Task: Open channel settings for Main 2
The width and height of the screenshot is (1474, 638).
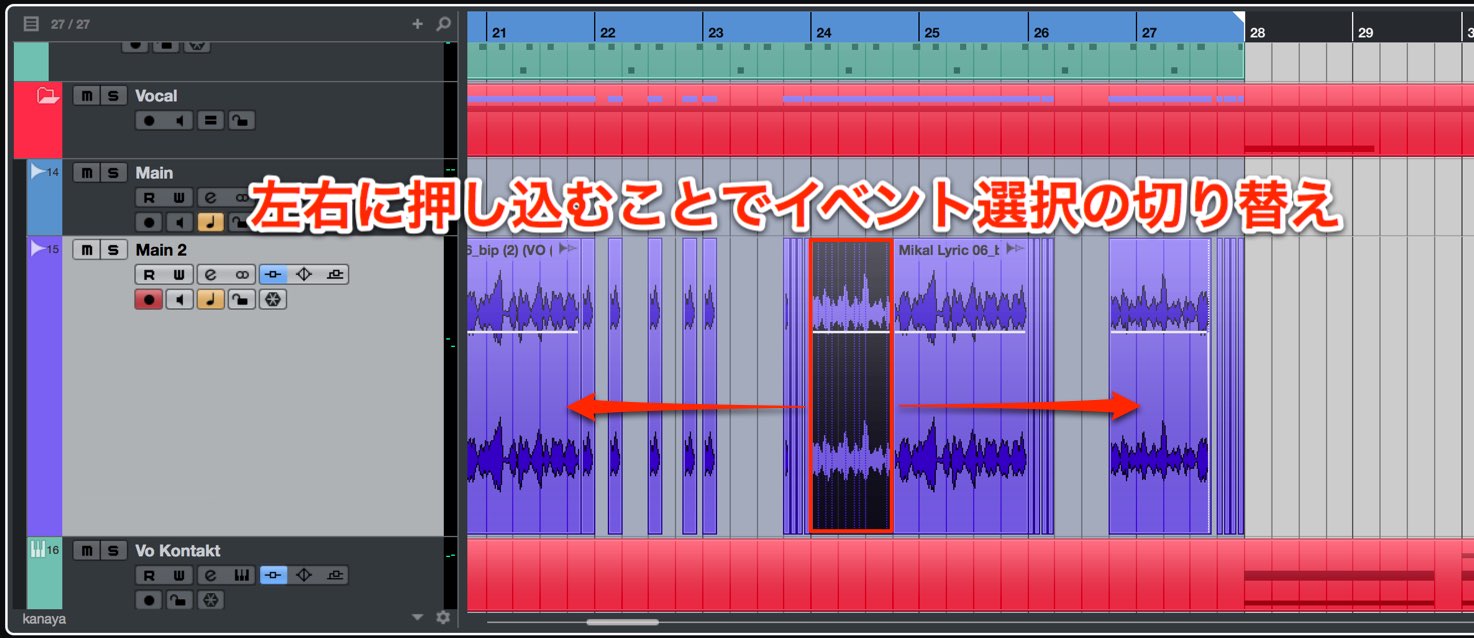Action: pos(210,274)
